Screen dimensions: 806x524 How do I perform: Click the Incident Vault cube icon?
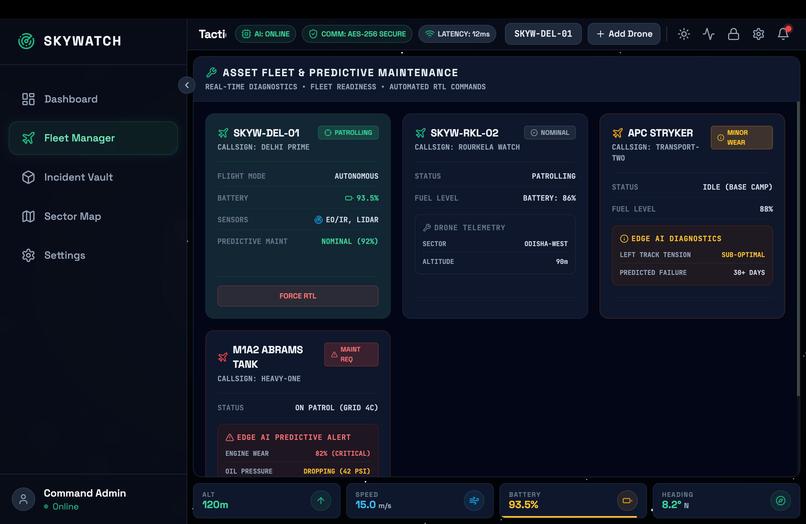pos(28,177)
